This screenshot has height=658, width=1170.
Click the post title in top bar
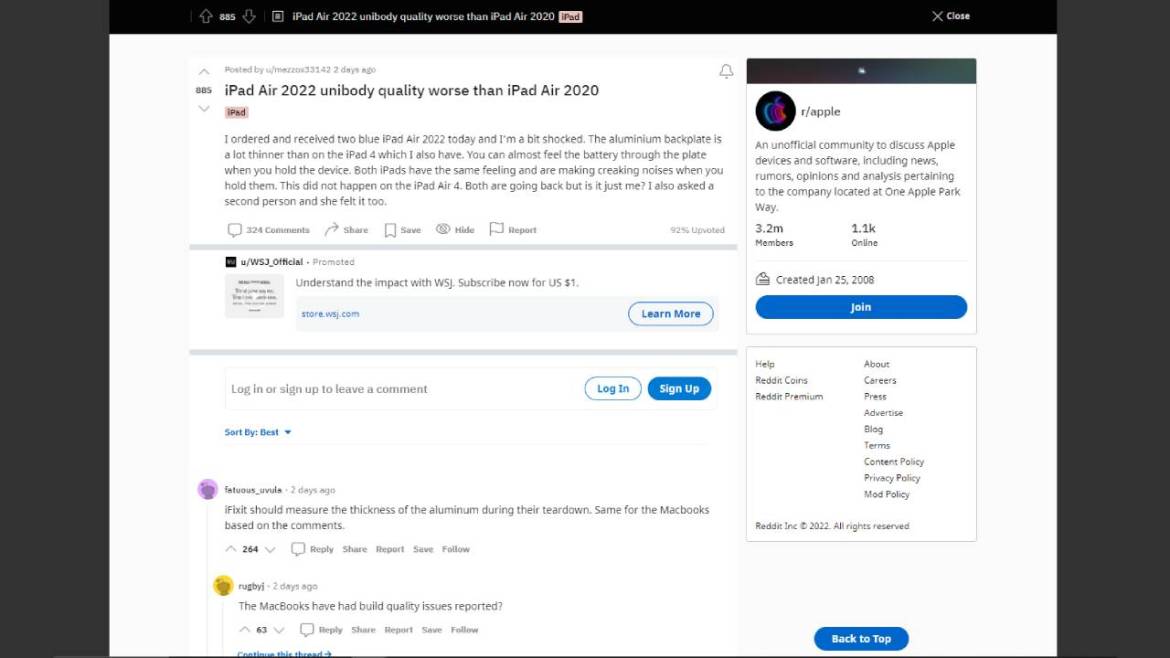point(423,16)
